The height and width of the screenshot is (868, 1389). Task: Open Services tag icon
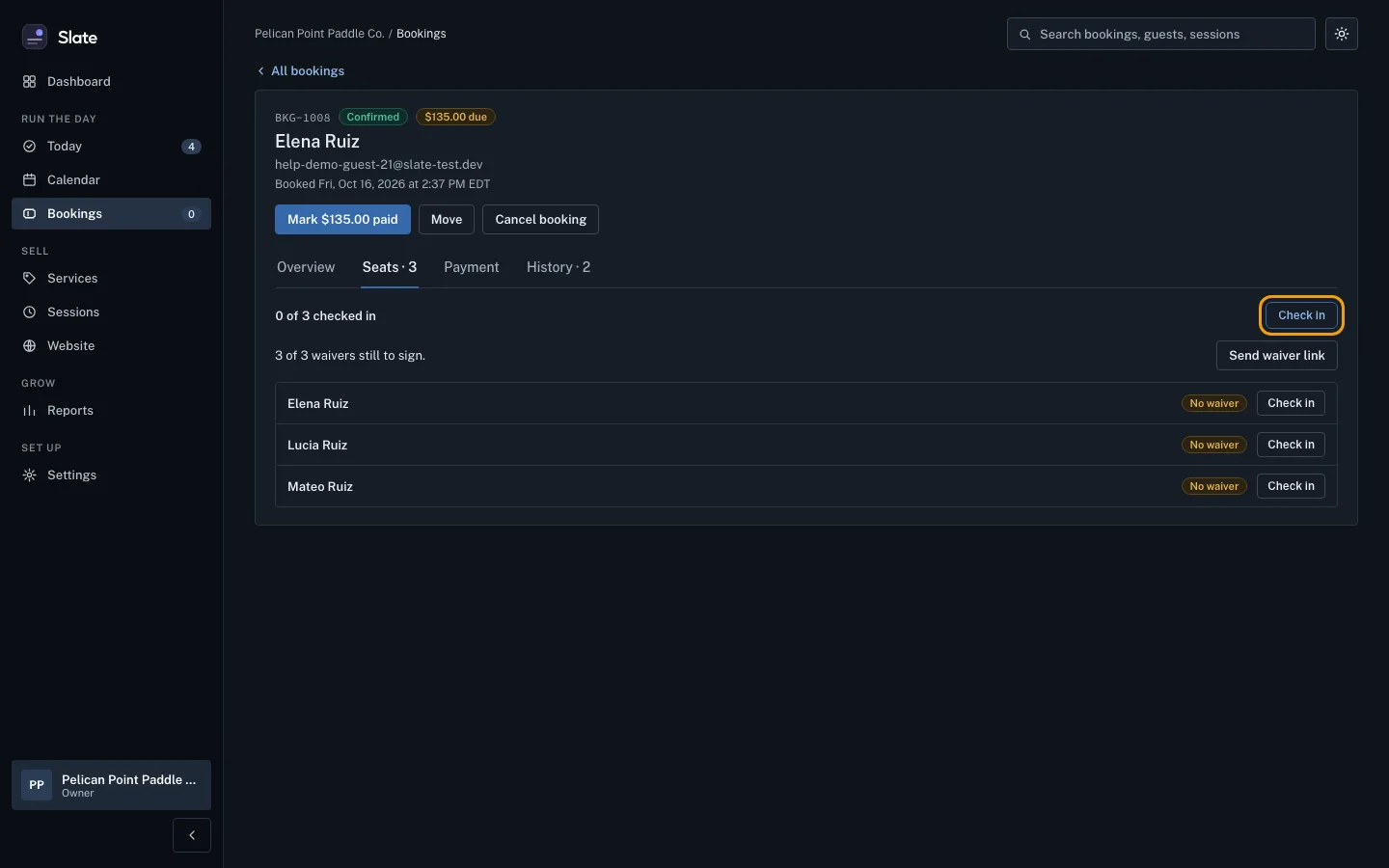29,279
